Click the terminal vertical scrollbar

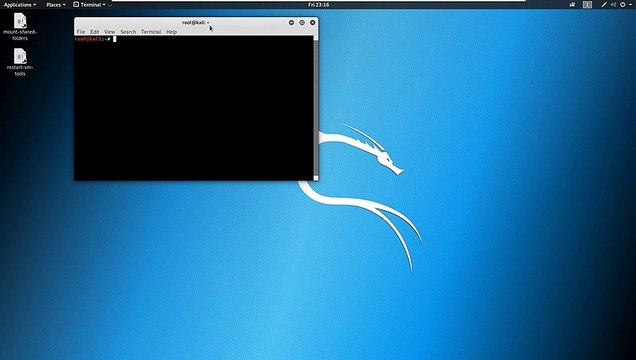click(x=316, y=108)
